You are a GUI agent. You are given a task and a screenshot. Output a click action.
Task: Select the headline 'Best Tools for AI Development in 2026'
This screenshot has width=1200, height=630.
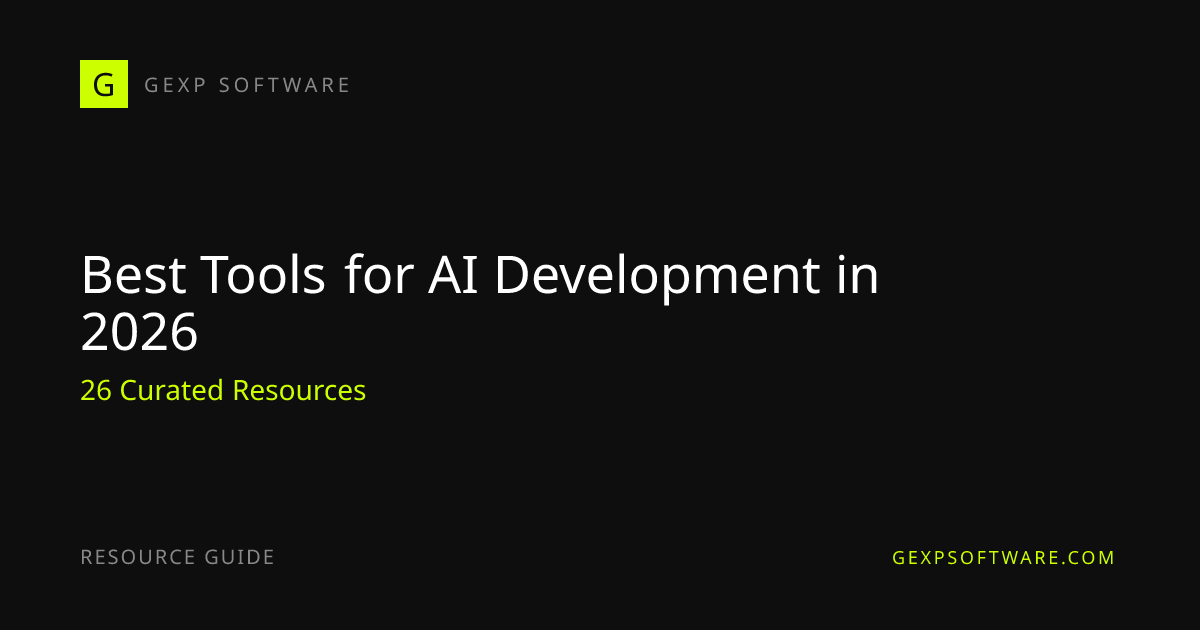point(480,304)
